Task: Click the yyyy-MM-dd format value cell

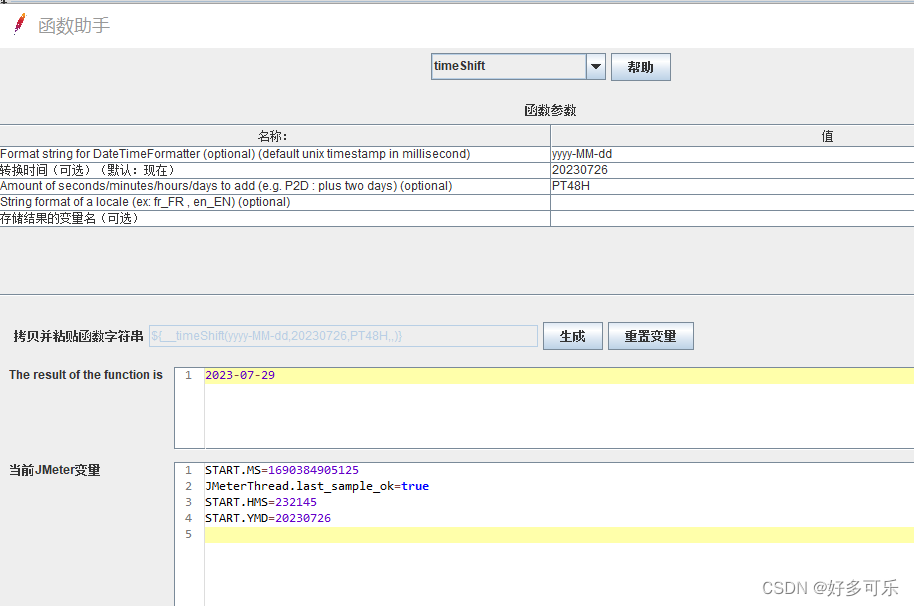Action: click(x=732, y=154)
